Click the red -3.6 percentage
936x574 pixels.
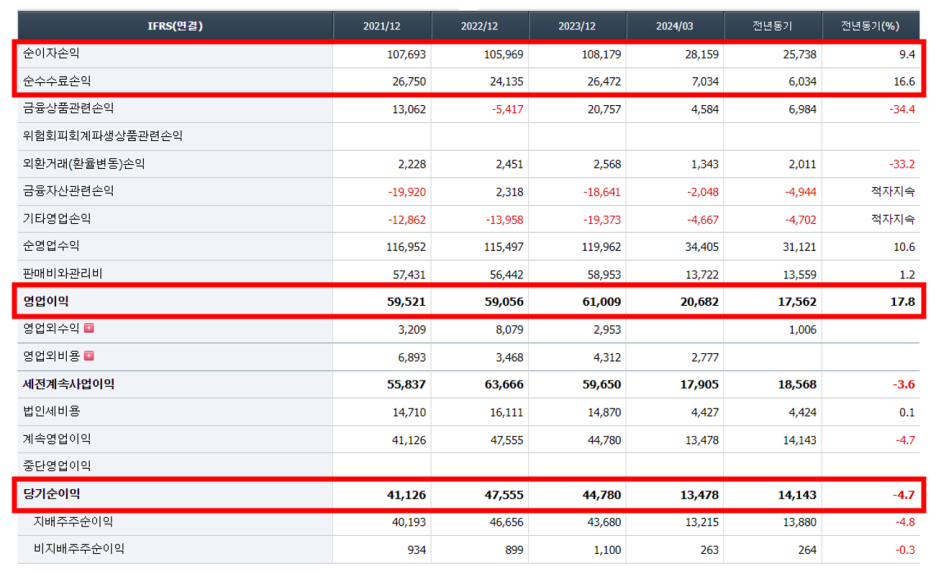click(904, 385)
